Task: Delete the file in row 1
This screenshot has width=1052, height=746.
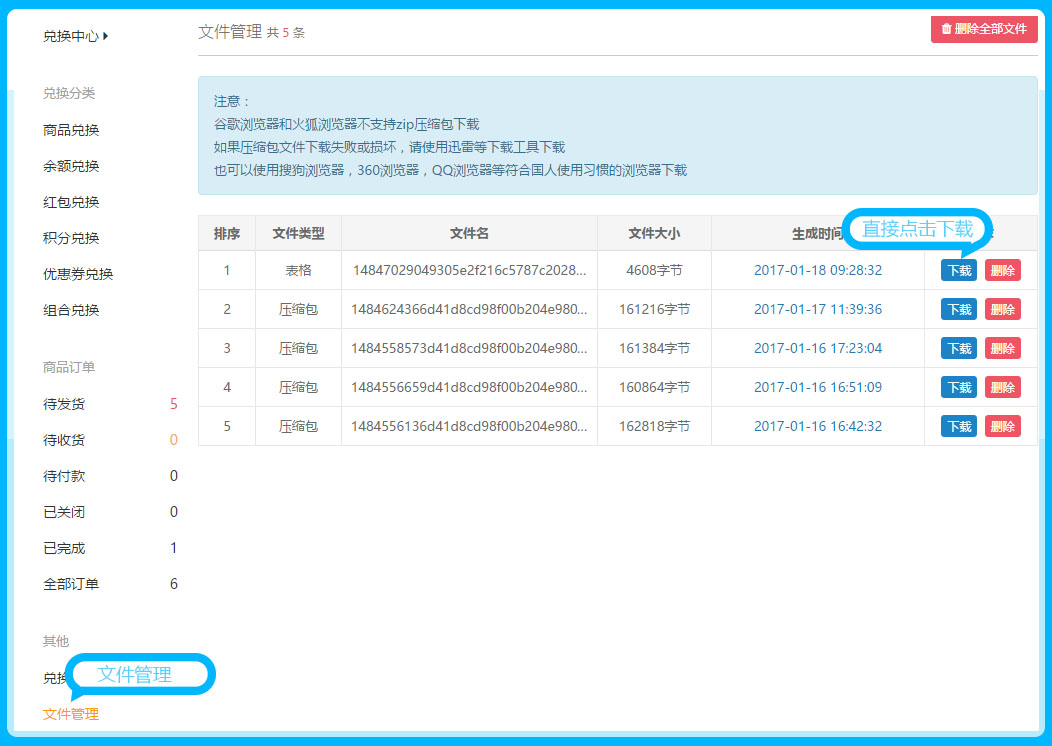Action: click(1002, 271)
